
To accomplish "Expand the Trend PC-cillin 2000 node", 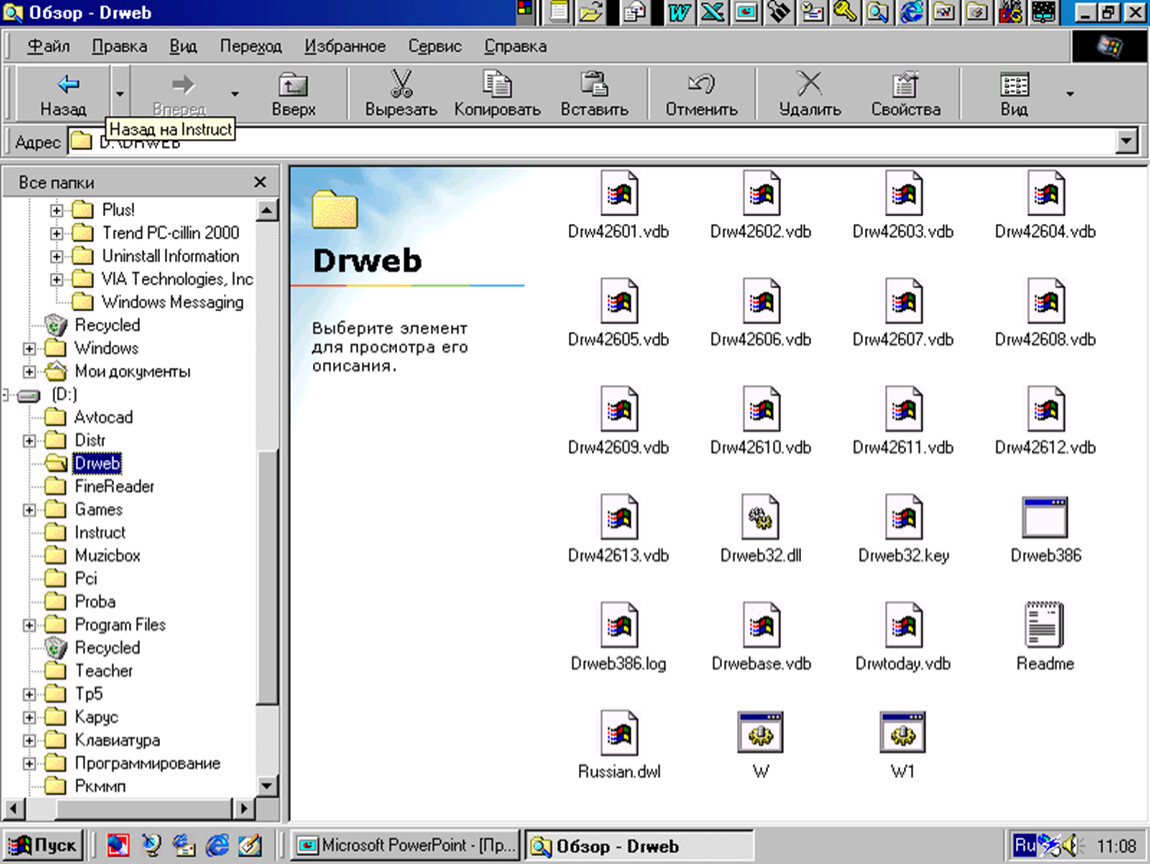I will 56,233.
